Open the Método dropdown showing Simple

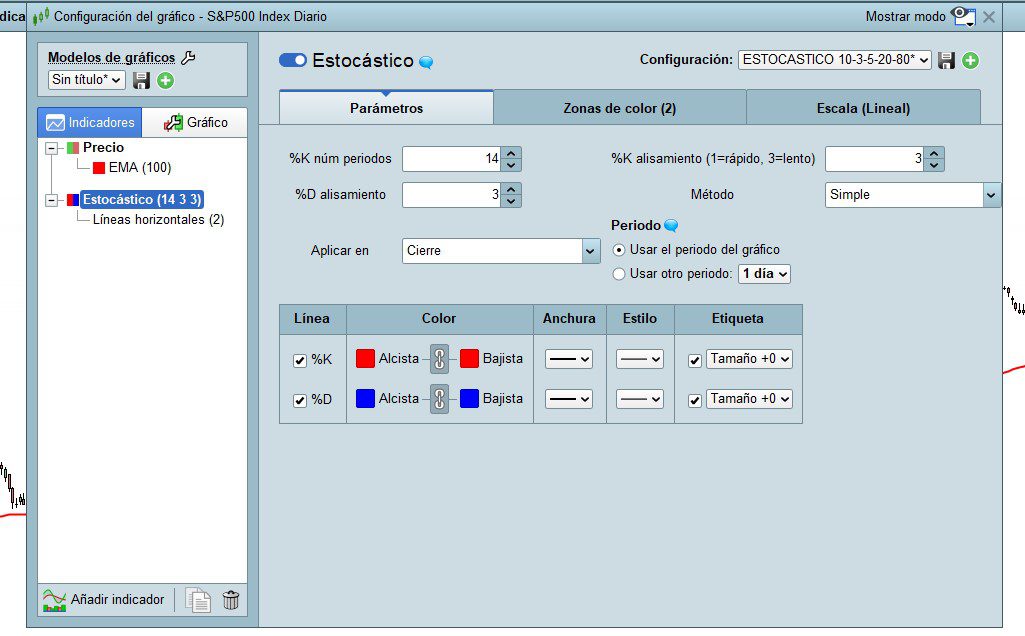(913, 195)
